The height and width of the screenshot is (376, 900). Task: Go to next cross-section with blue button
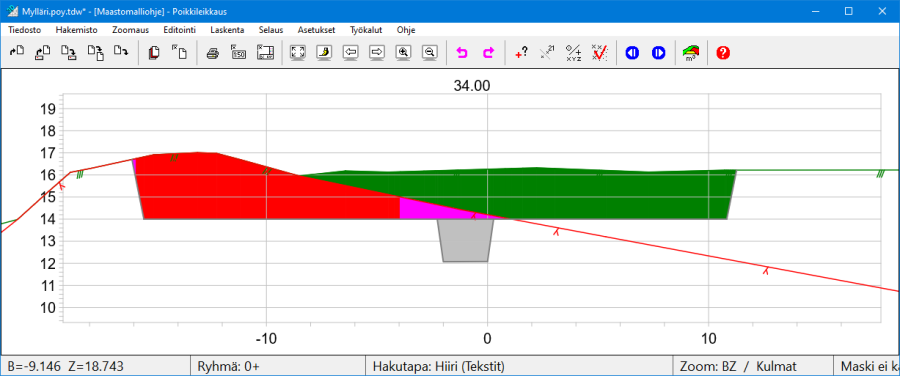pos(658,53)
